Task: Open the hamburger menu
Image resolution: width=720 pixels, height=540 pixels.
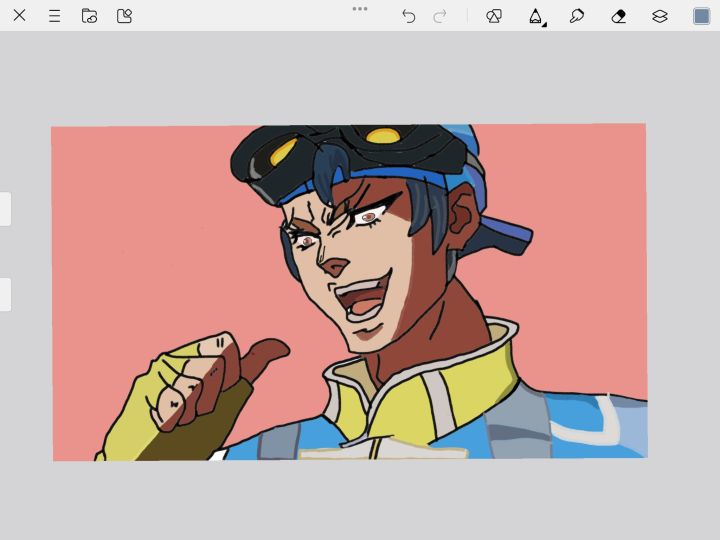Action: click(x=54, y=16)
